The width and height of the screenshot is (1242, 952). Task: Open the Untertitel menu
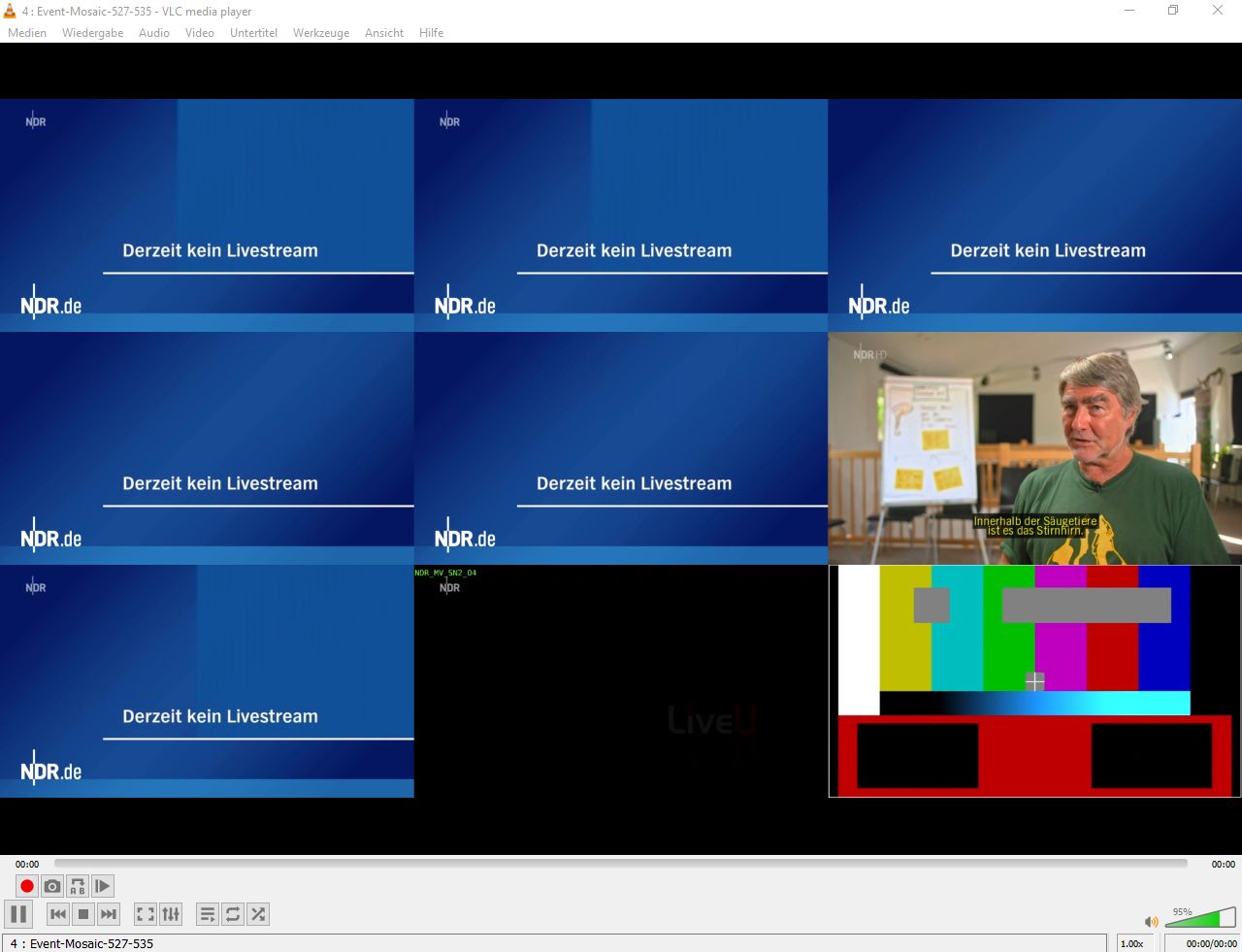click(253, 33)
